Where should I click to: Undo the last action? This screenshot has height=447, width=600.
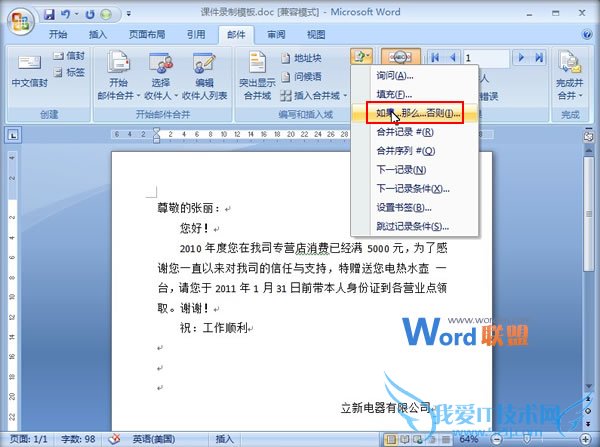pyautogui.click(x=66, y=15)
